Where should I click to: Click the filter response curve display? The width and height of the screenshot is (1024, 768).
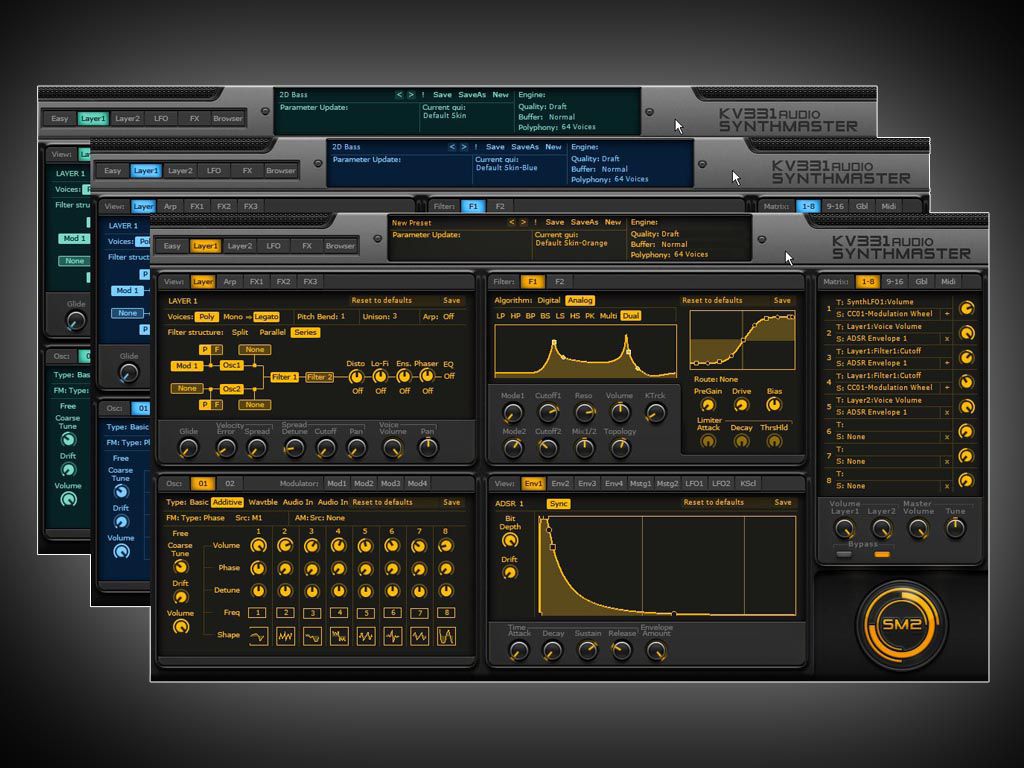[x=585, y=350]
